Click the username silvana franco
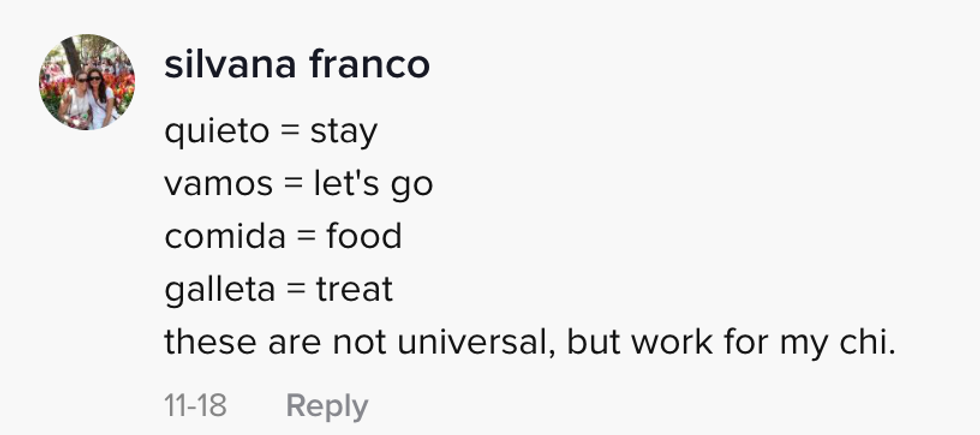The height and width of the screenshot is (435, 980). 297,66
